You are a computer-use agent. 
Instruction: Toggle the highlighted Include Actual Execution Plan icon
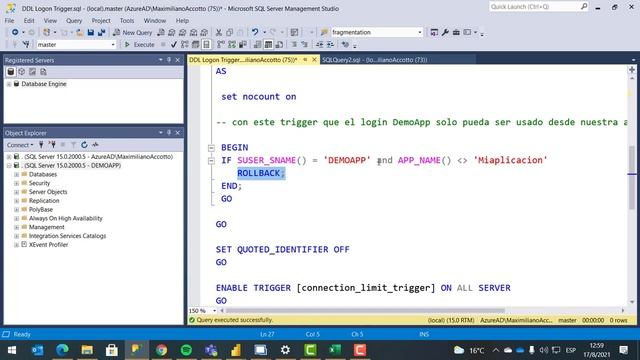coord(207,44)
